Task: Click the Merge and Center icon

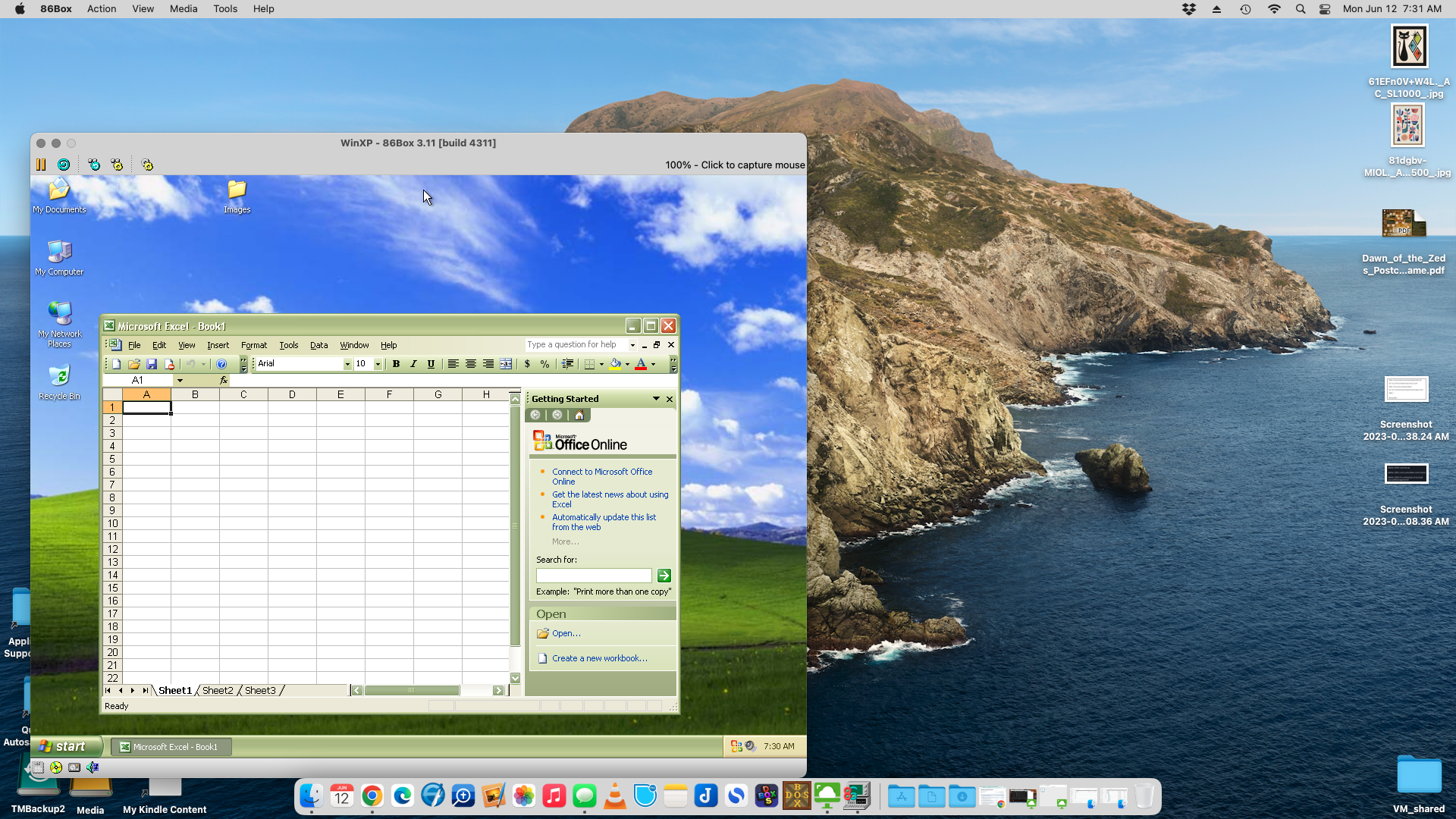Action: click(x=506, y=364)
